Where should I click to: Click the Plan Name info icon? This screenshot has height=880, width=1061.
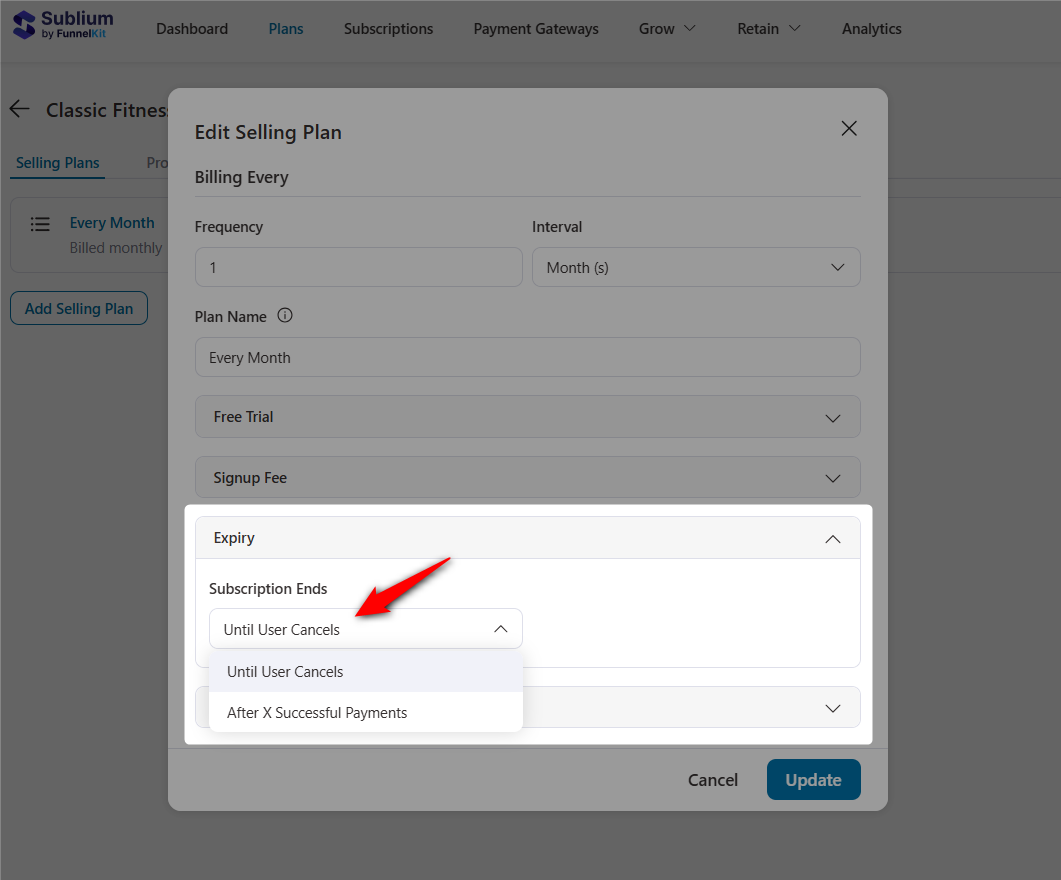click(x=285, y=316)
